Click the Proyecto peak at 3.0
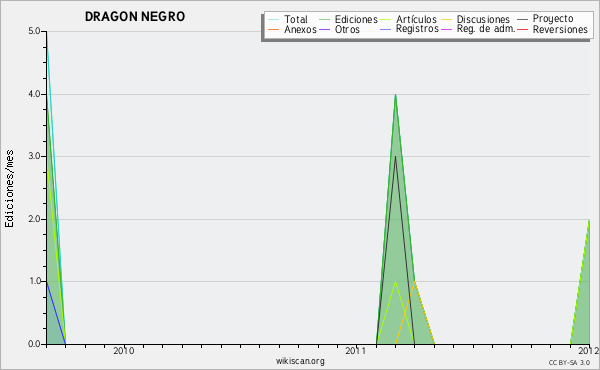Image resolution: width=600 pixels, height=370 pixels. pos(395,156)
